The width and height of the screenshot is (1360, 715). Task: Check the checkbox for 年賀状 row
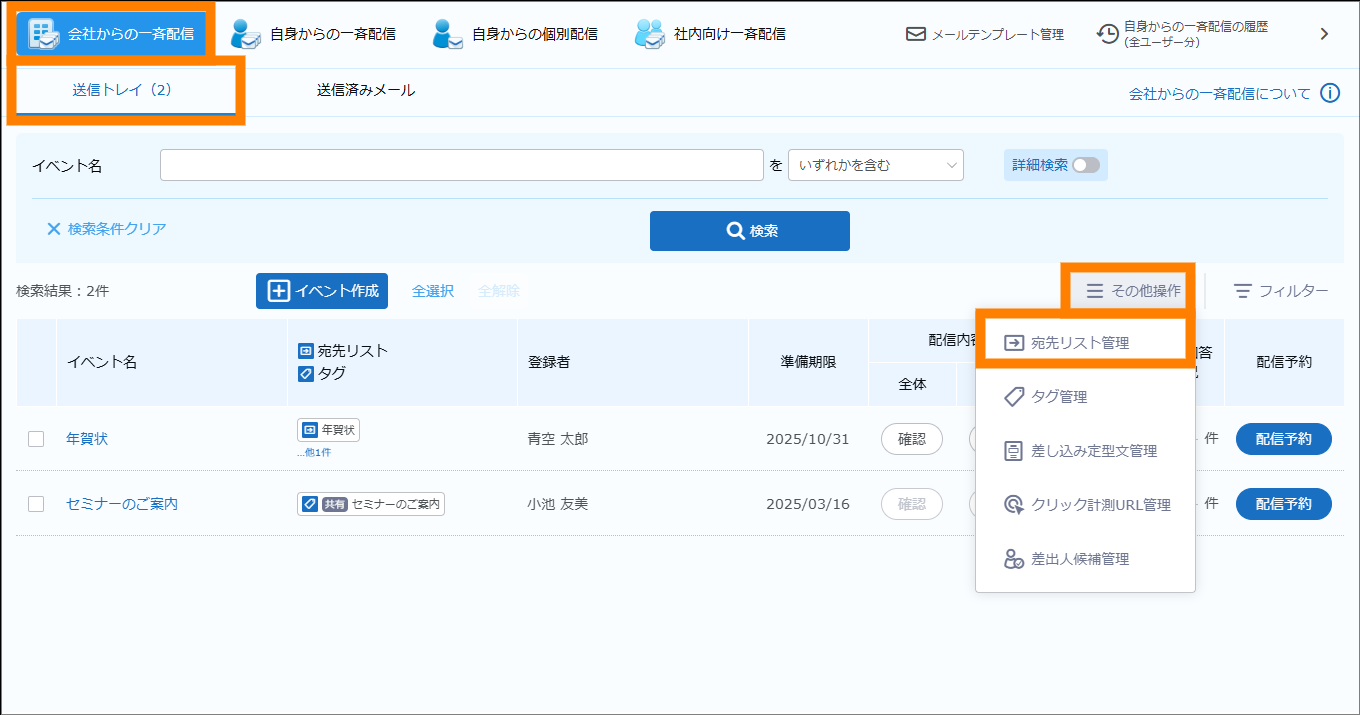(x=36, y=439)
